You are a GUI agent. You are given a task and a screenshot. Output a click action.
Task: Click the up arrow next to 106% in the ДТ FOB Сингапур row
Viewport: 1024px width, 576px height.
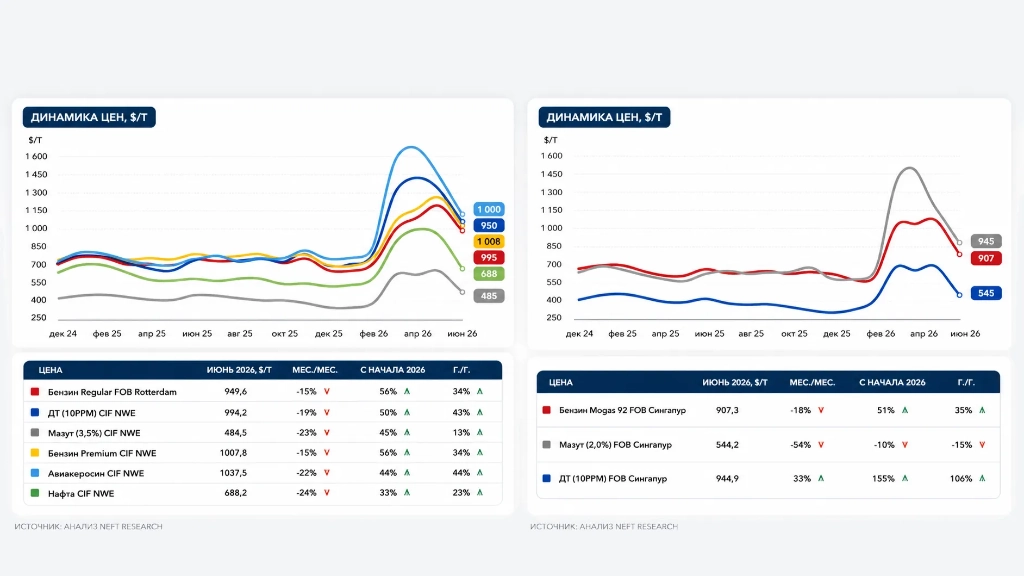982,479
